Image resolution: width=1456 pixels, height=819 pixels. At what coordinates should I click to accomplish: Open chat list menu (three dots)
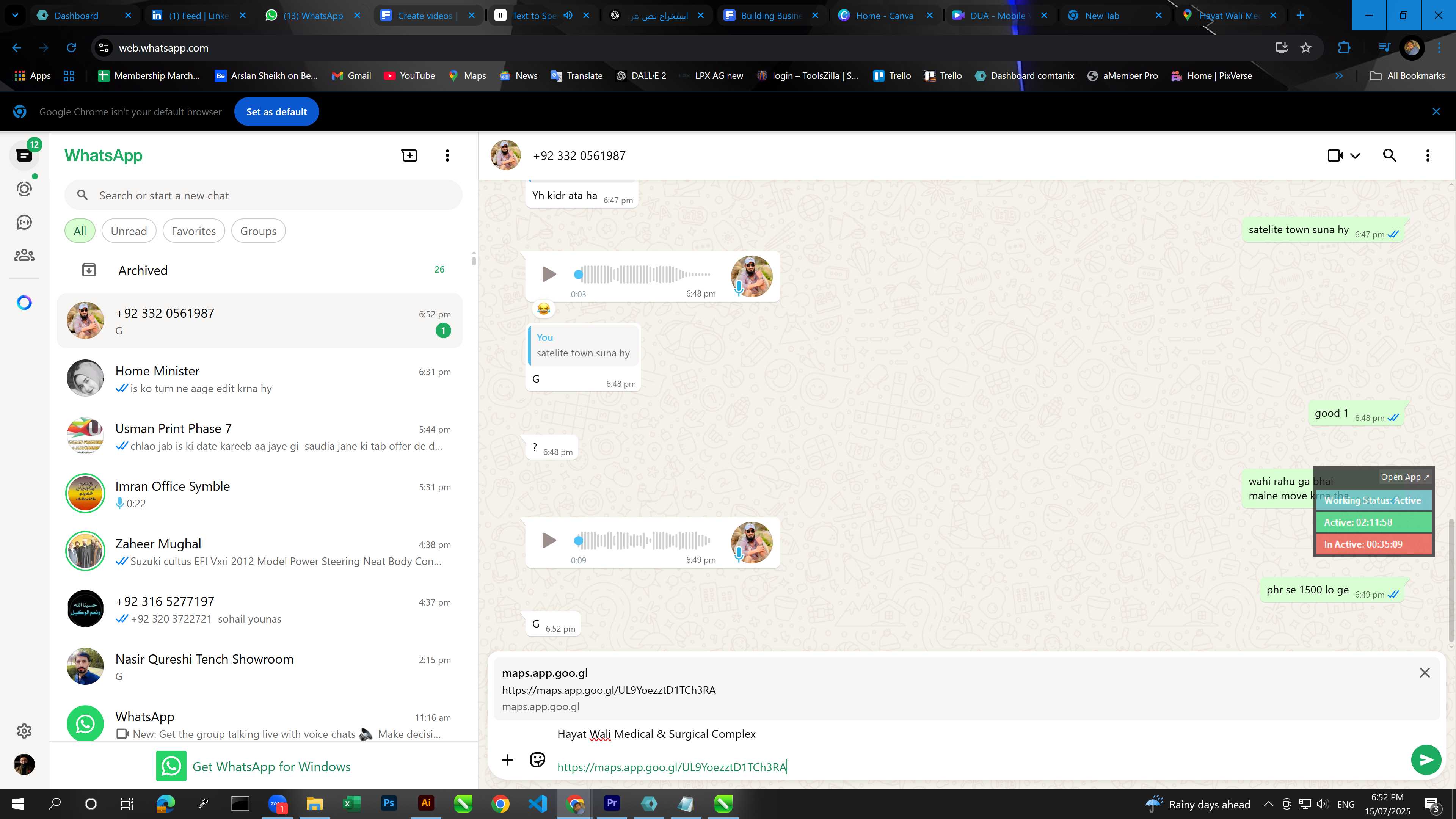[x=447, y=155]
